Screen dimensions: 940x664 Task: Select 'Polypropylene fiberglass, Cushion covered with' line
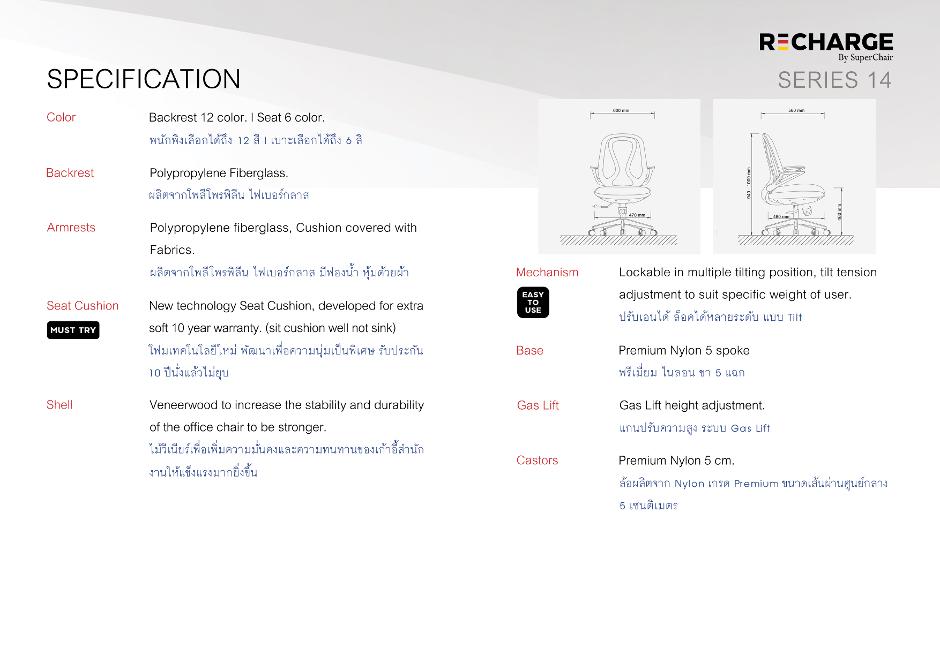coord(283,228)
